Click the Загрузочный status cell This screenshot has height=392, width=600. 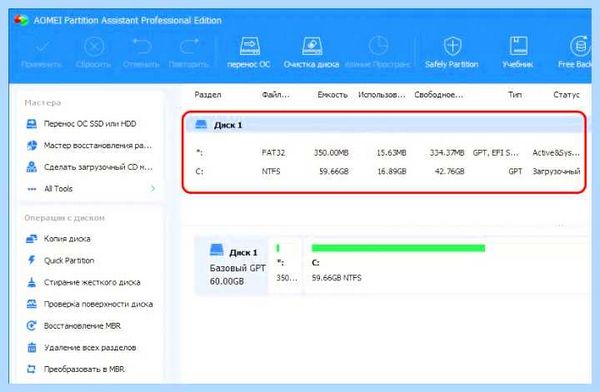(x=556, y=172)
